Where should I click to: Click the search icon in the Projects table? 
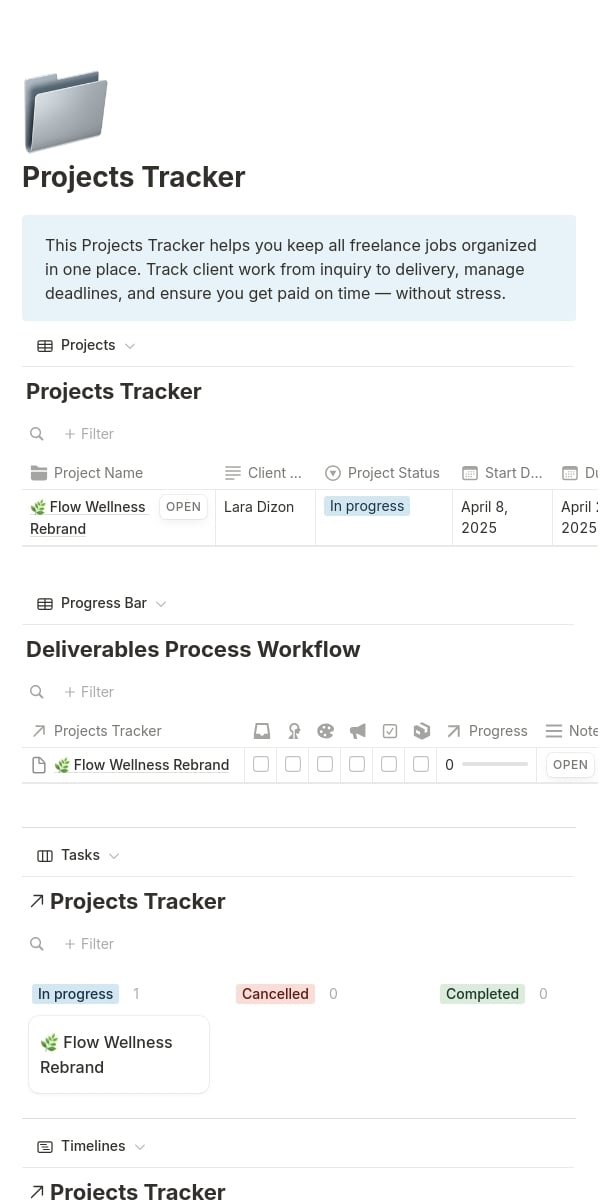point(37,434)
